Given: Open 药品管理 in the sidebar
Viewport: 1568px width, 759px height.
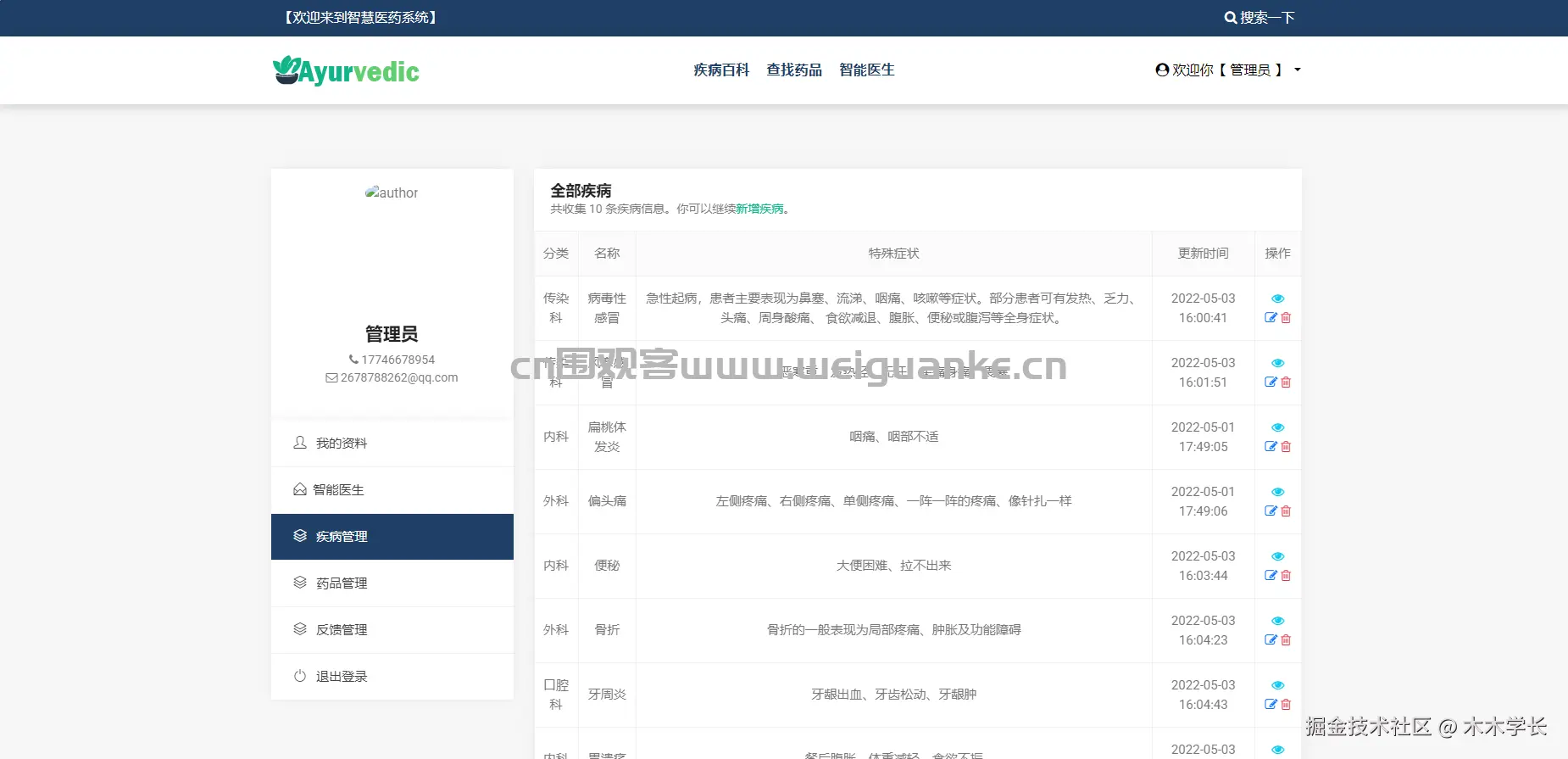Looking at the screenshot, I should (392, 583).
